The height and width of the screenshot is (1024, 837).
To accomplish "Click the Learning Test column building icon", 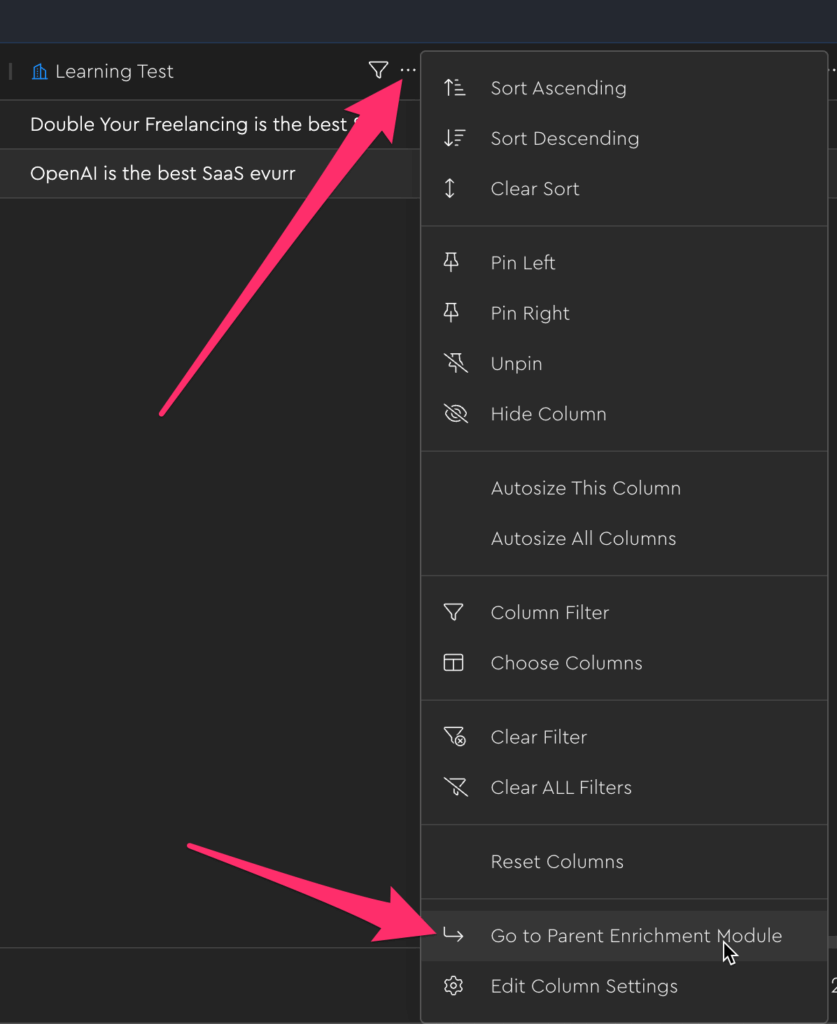I will (x=40, y=72).
